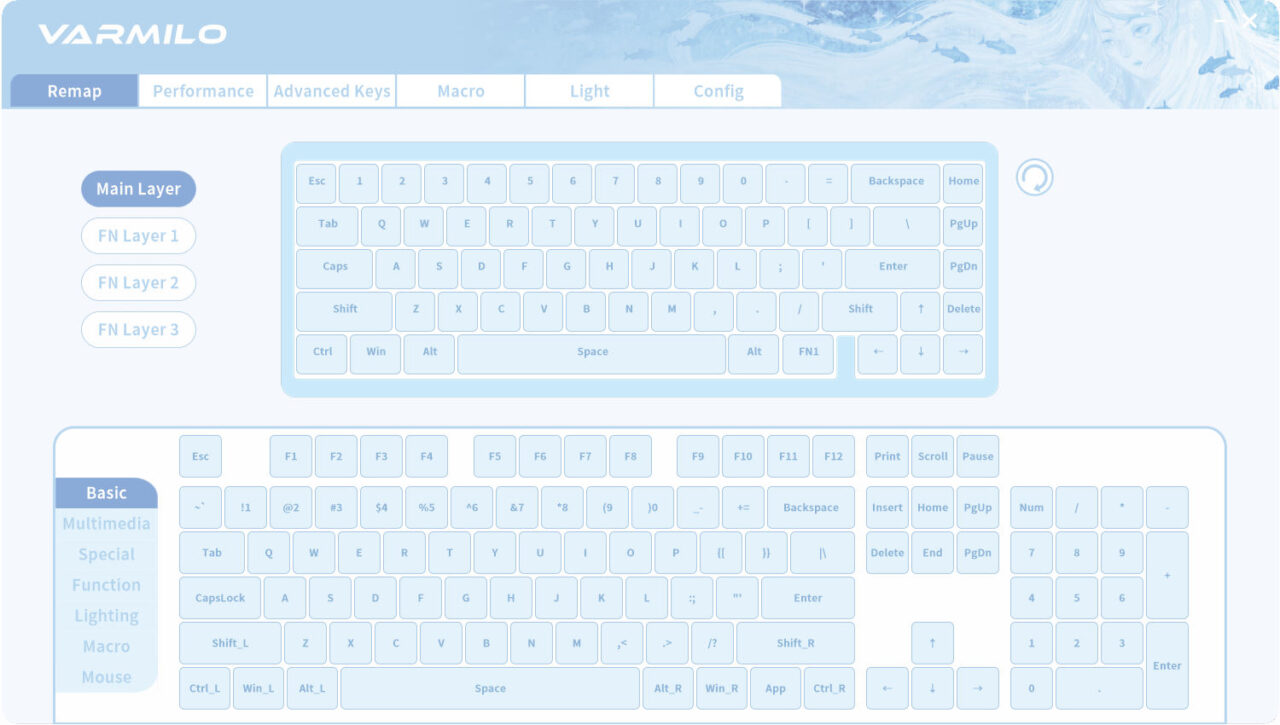Select the up arrow key on device layout
Viewport: 1280px width, 725px height.
click(920, 310)
